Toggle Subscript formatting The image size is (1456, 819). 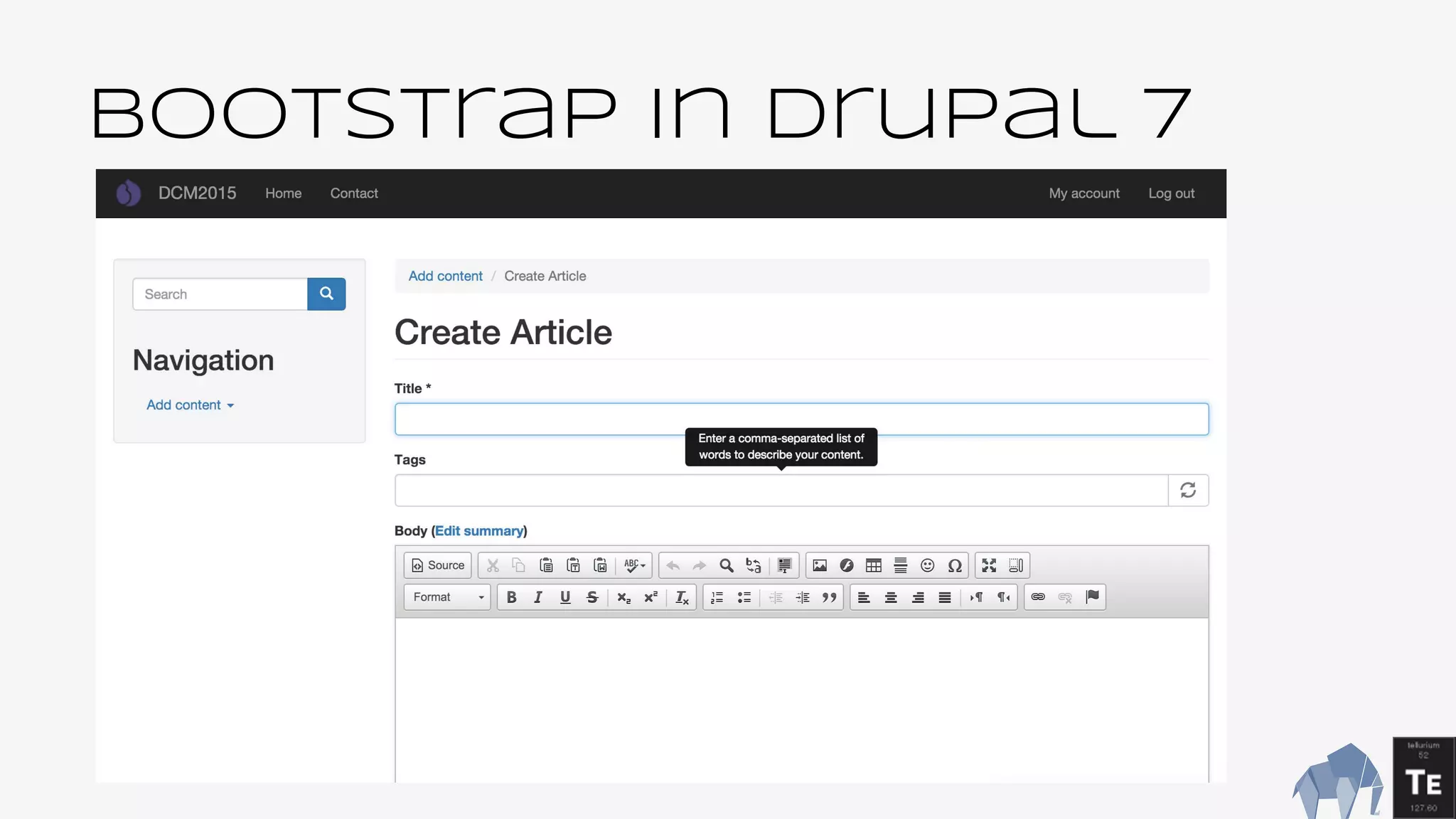[x=624, y=597]
